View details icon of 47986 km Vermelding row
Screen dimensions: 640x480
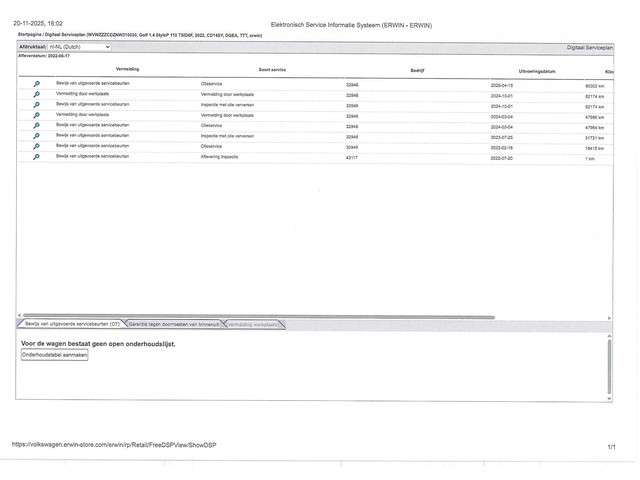[x=37, y=116]
